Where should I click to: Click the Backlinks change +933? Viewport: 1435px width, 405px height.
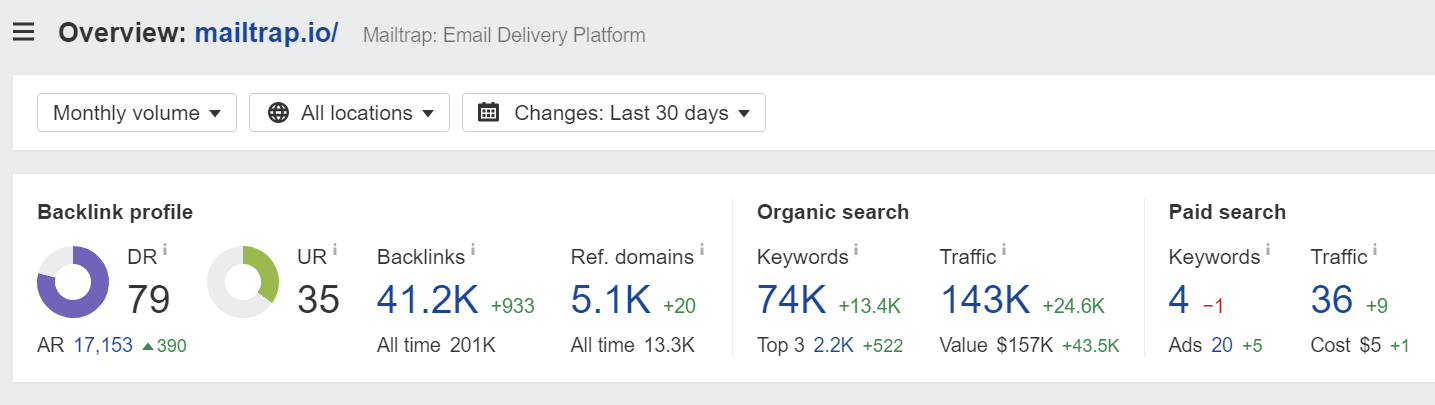tap(511, 305)
